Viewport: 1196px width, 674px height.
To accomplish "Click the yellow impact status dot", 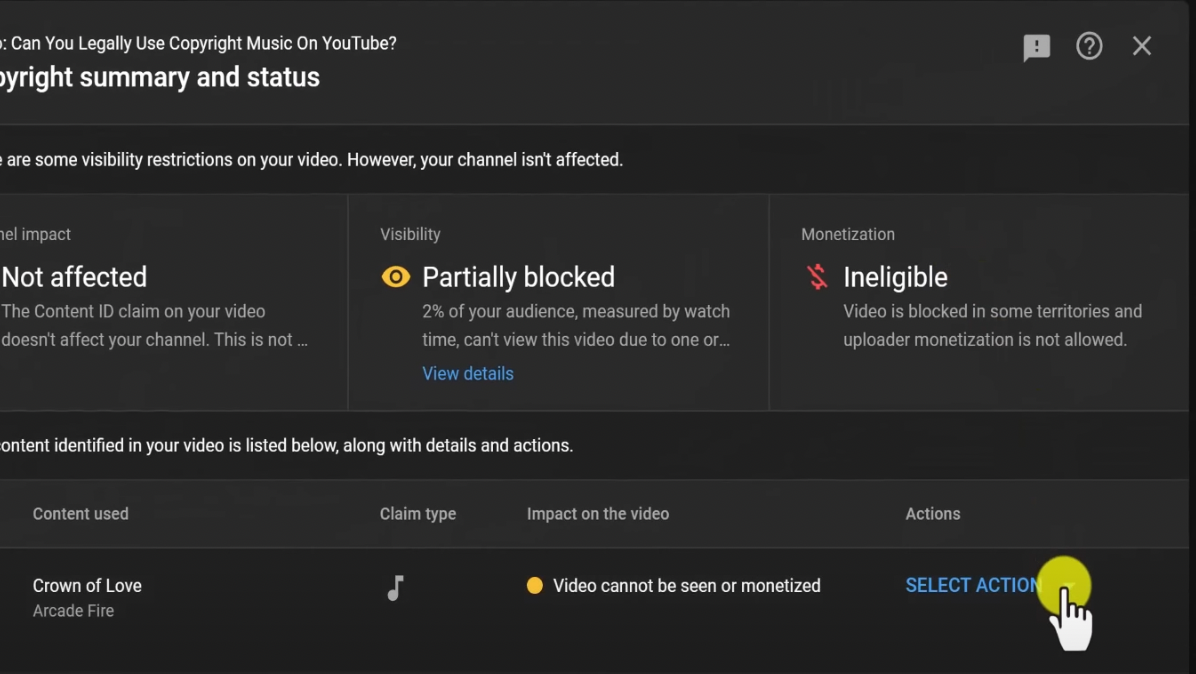I will pos(535,586).
